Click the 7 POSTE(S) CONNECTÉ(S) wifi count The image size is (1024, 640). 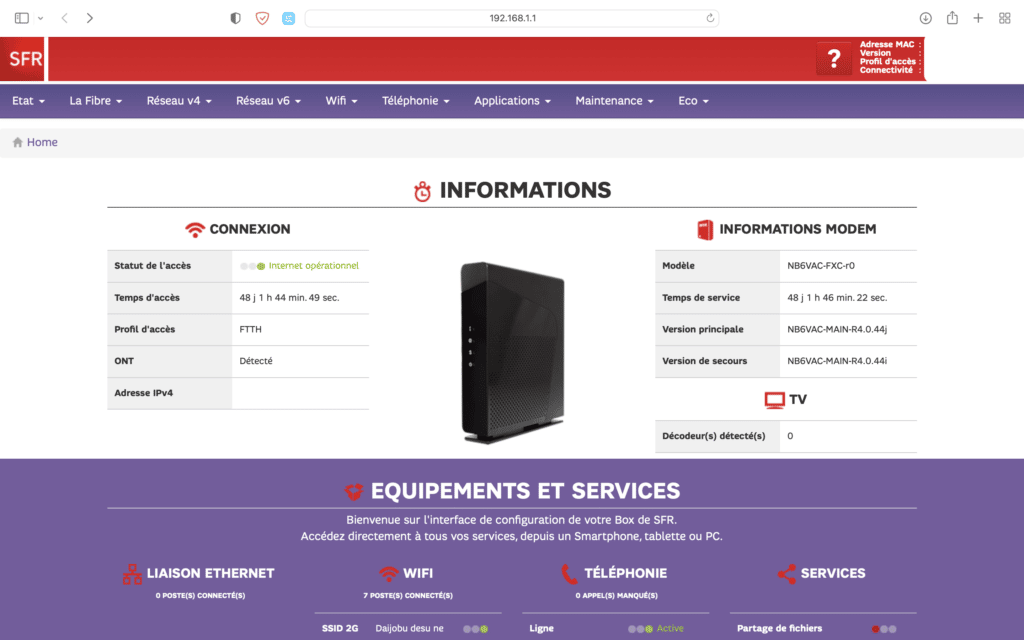click(408, 596)
